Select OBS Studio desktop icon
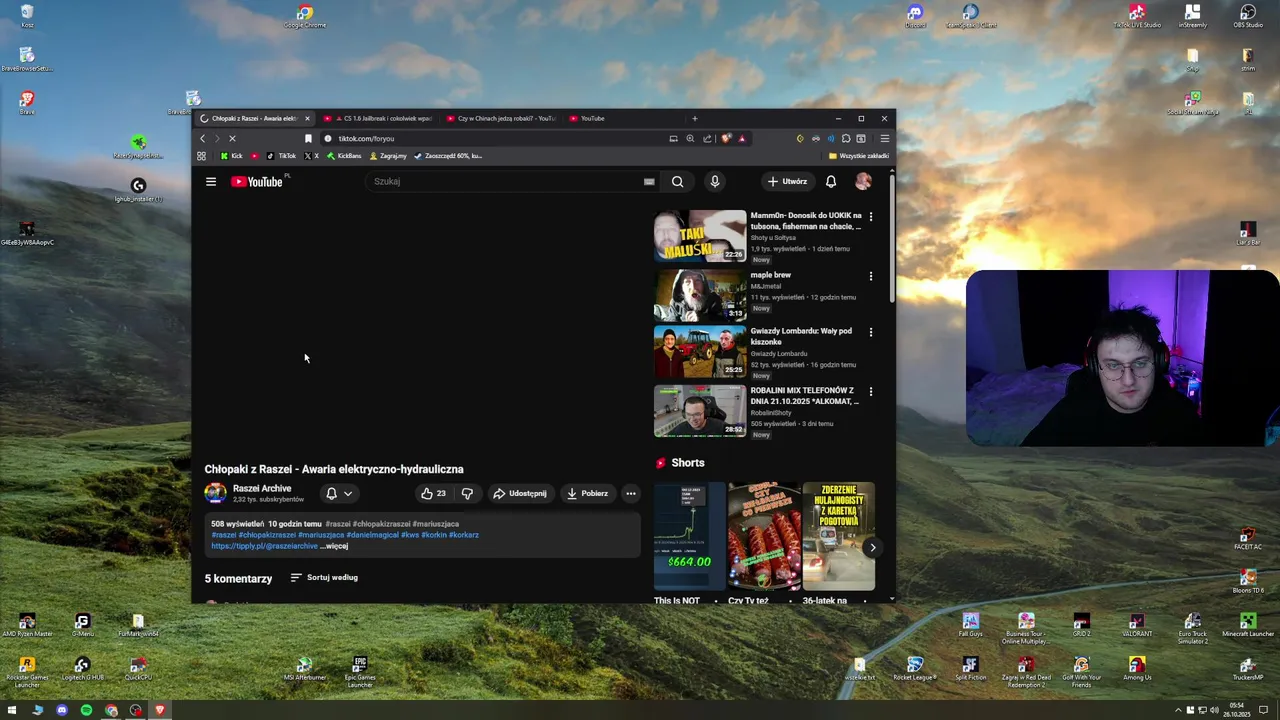Image resolution: width=1280 pixels, height=720 pixels. pos(1247,17)
